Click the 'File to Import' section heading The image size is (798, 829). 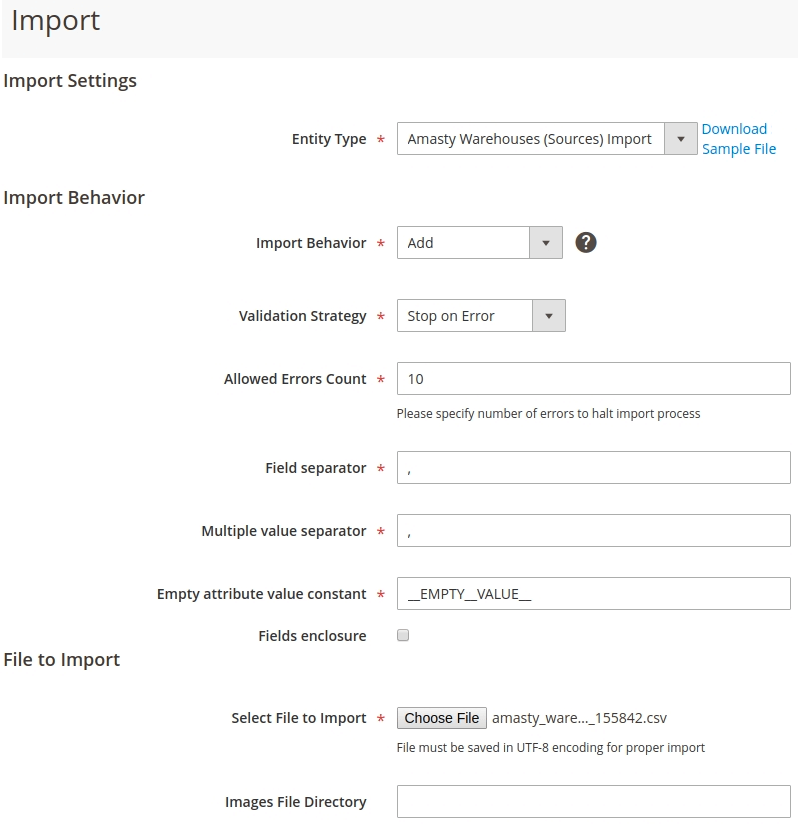pos(62,660)
